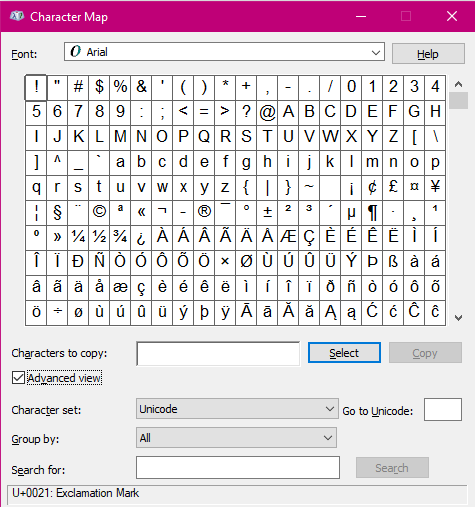Expand the Character set Unicode dropdown
The image size is (475, 507).
click(237, 408)
